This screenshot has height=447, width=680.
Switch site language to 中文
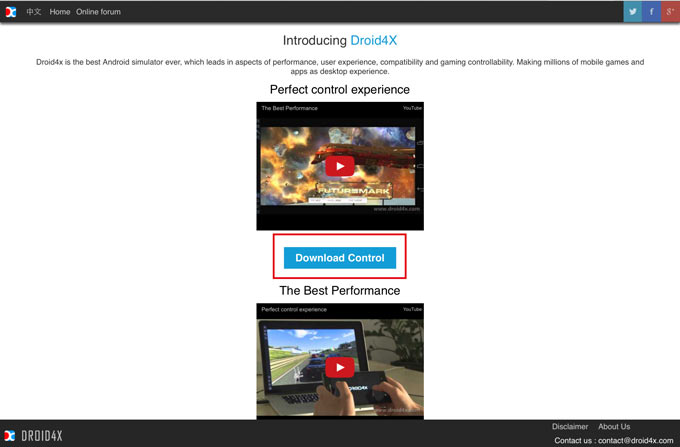coord(33,12)
